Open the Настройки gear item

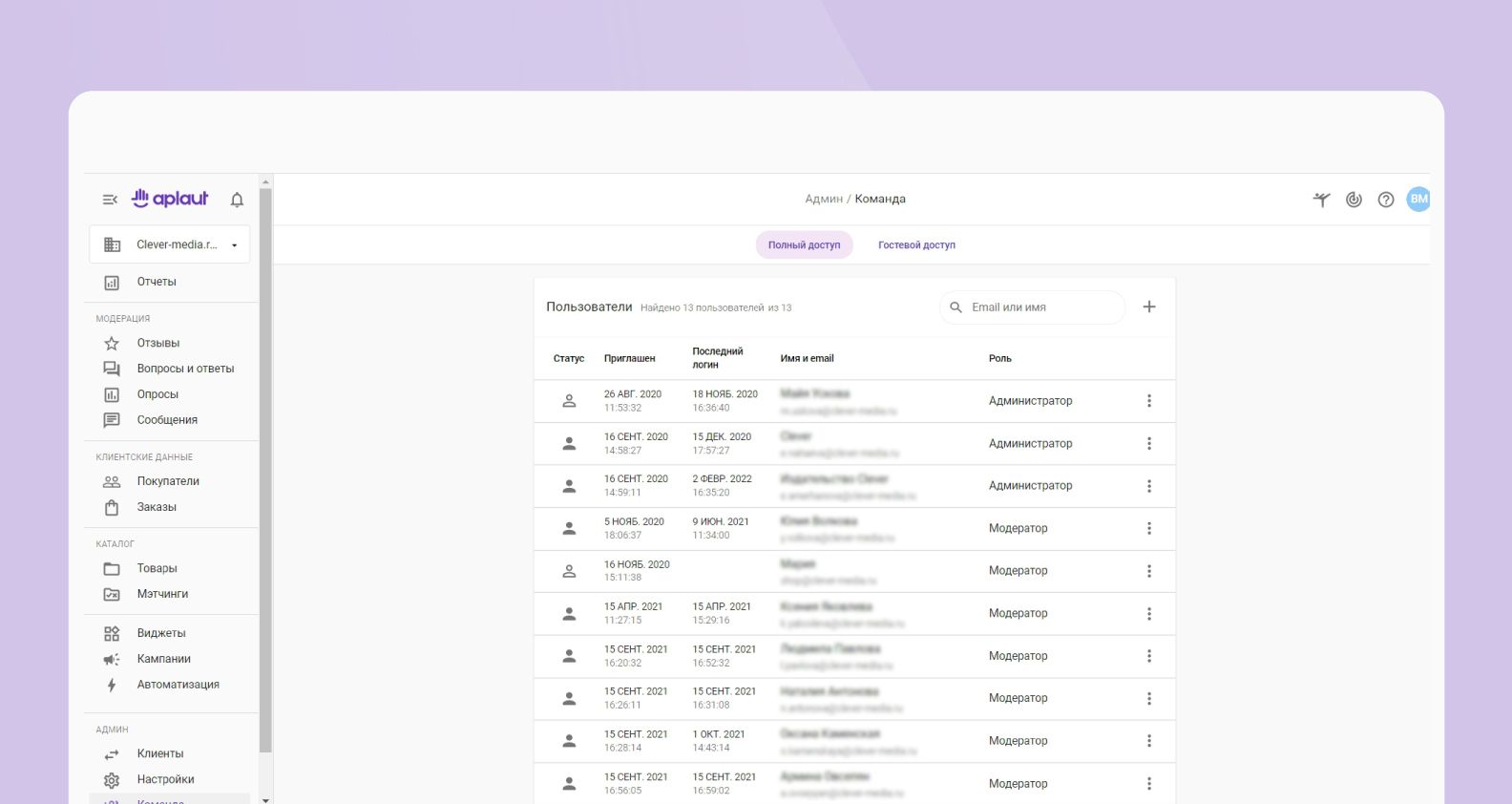pyautogui.click(x=165, y=779)
